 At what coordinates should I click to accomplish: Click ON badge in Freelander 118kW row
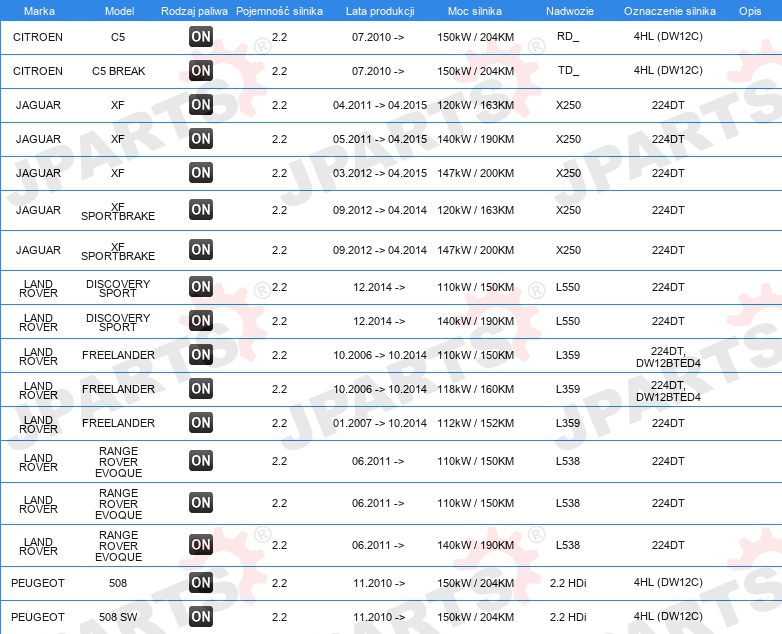pos(201,388)
